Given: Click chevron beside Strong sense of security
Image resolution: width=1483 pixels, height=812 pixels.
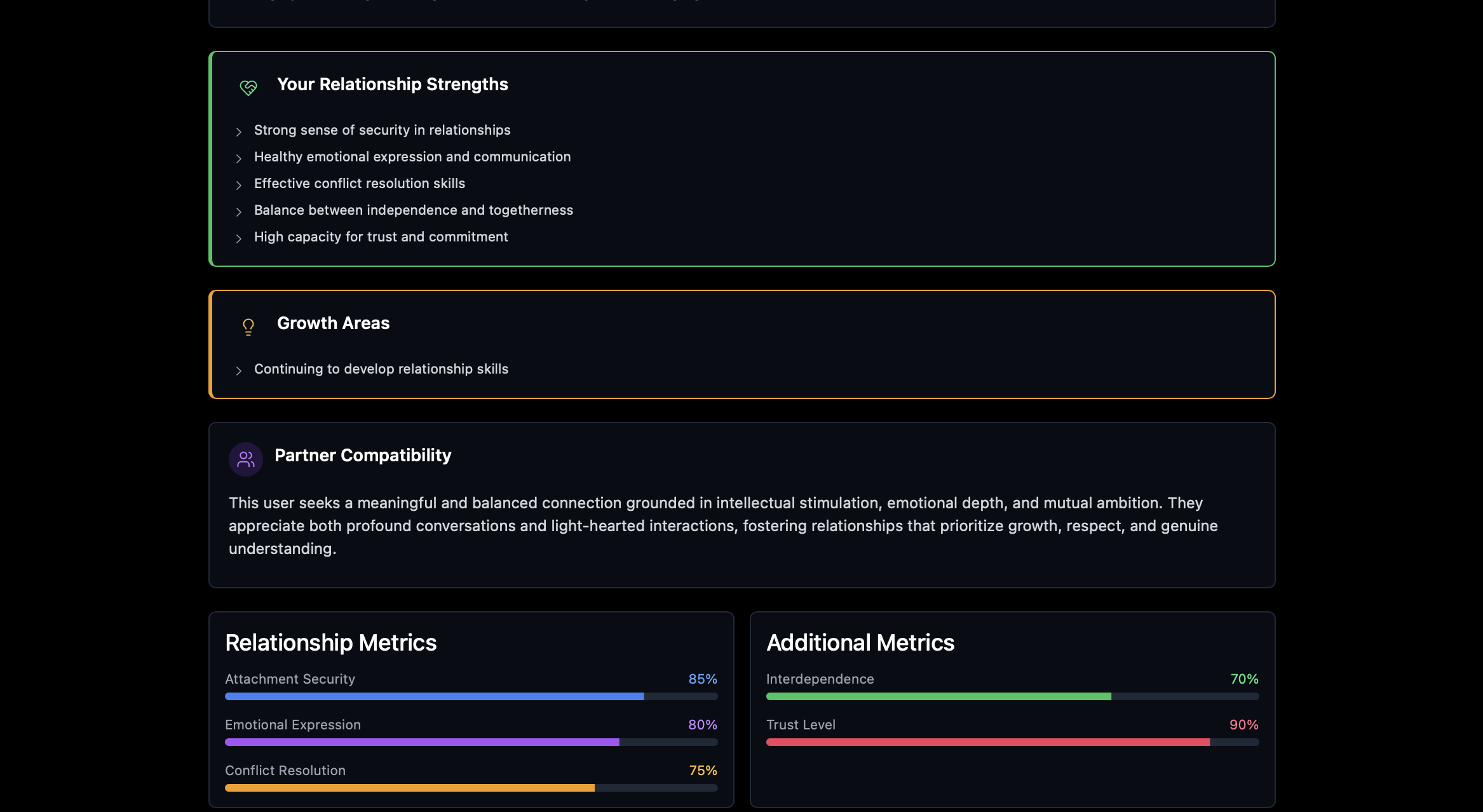Looking at the screenshot, I should click(x=239, y=132).
